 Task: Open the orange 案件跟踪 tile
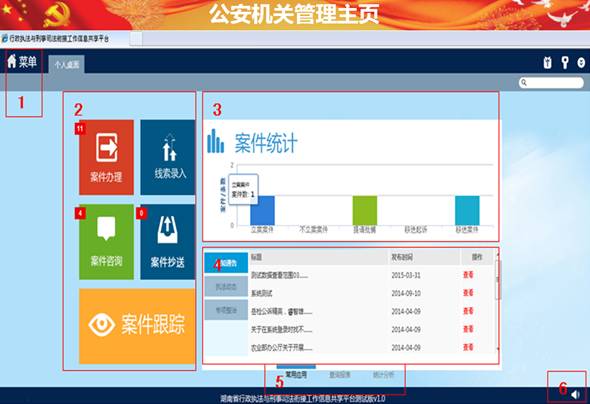[x=137, y=326]
